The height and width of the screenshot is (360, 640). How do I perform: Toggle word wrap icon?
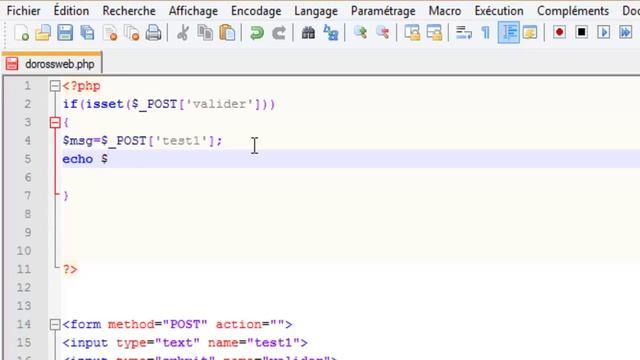coord(464,33)
